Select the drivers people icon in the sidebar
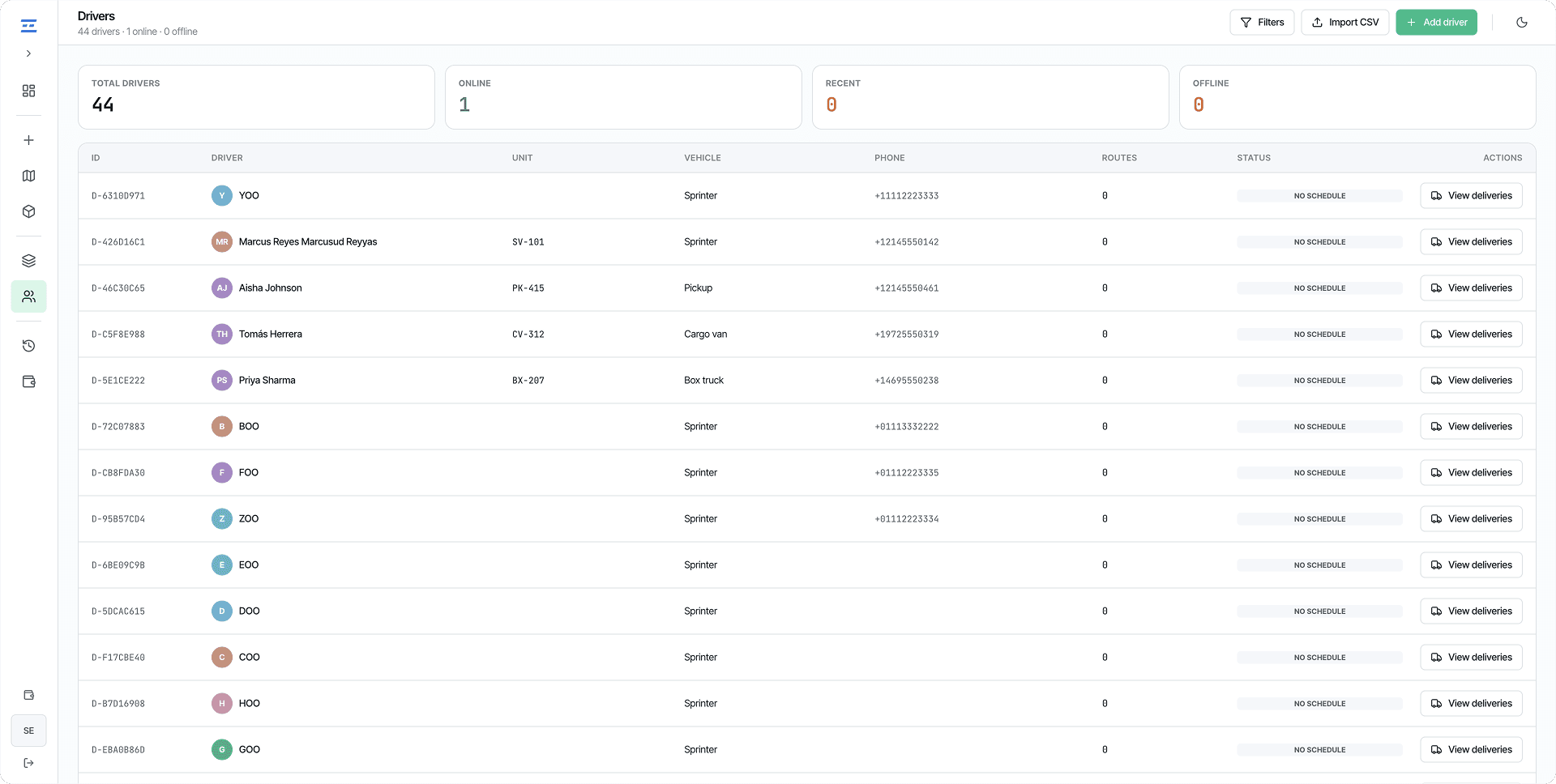Screen dimensions: 1556x784 point(28,296)
